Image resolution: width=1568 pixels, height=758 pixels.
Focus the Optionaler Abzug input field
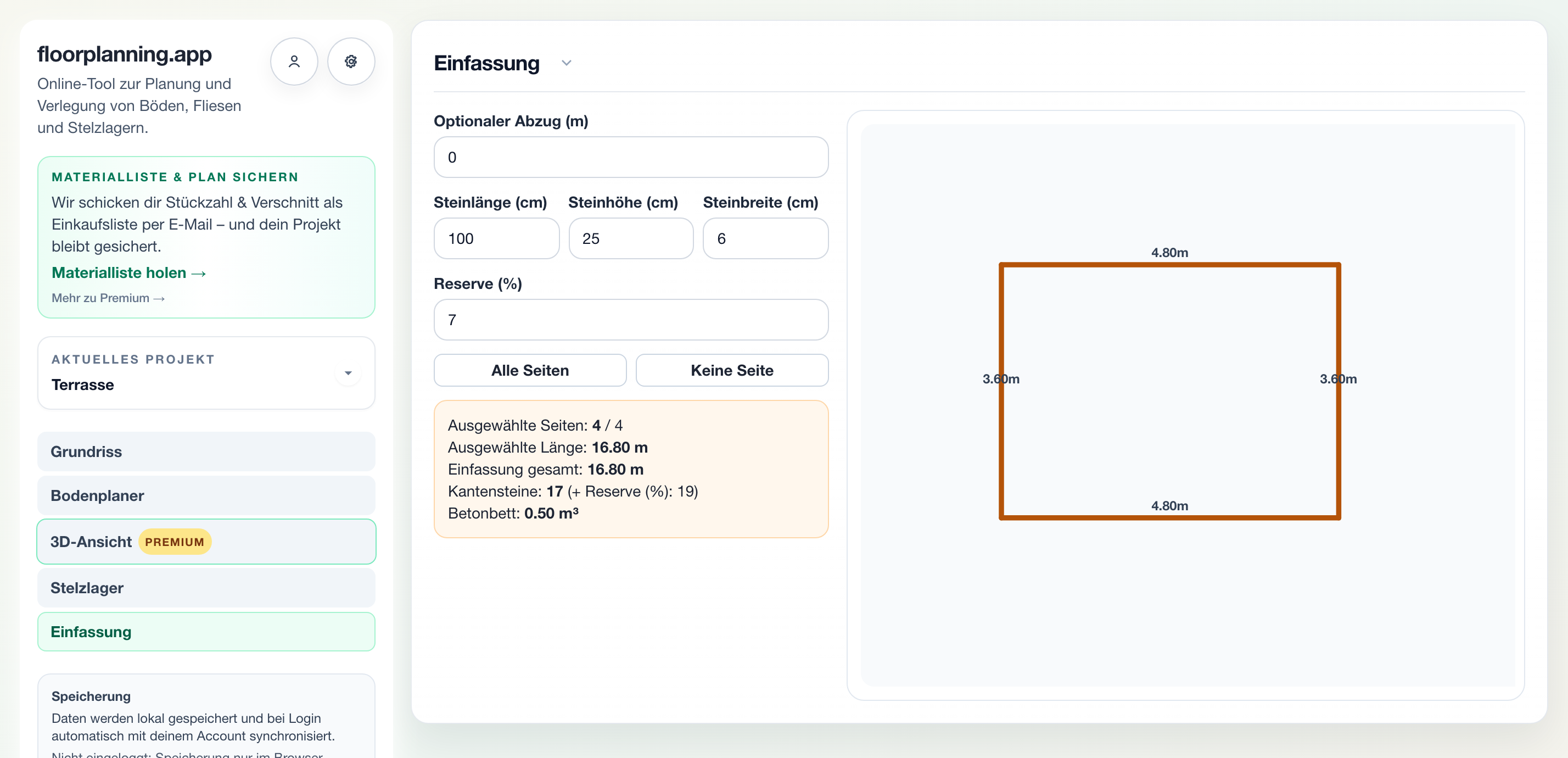(631, 157)
